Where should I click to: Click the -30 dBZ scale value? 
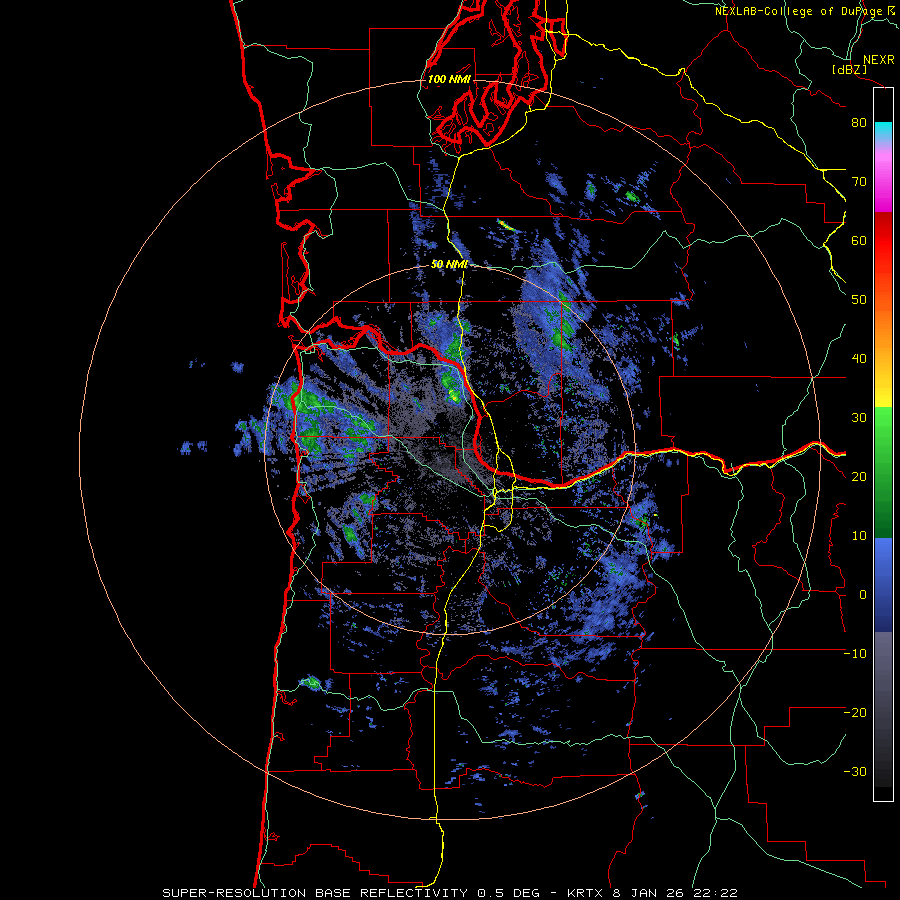point(855,772)
